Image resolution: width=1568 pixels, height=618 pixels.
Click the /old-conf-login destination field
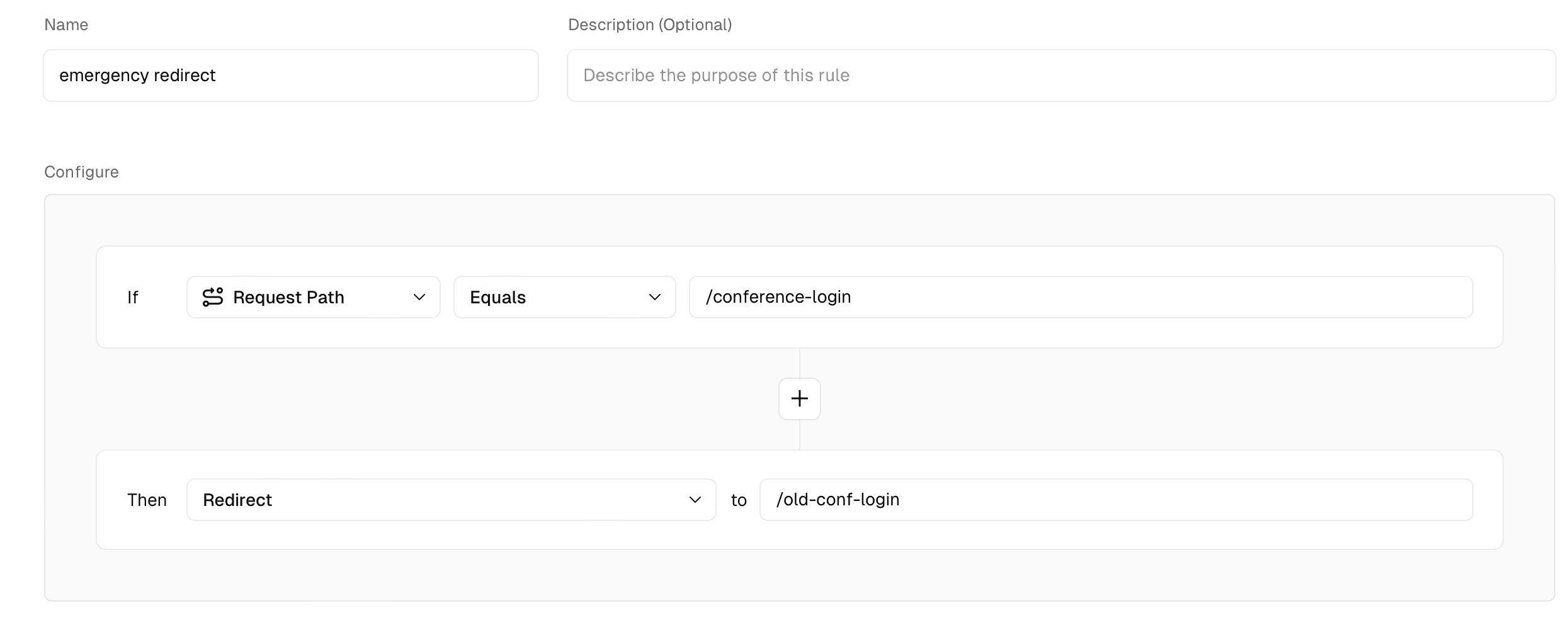click(1115, 499)
